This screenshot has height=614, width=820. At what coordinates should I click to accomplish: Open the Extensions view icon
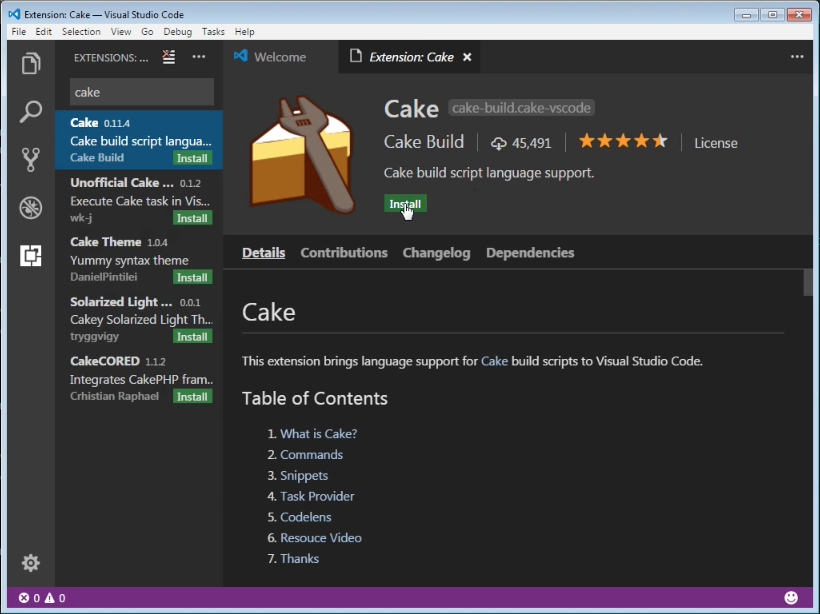coord(31,256)
